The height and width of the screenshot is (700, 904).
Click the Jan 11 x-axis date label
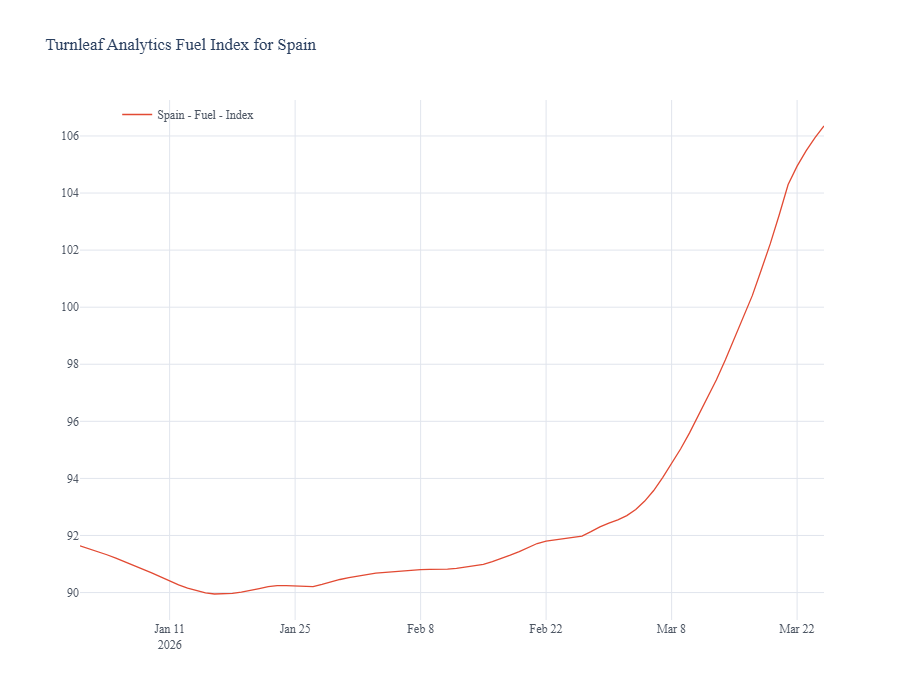[169, 629]
